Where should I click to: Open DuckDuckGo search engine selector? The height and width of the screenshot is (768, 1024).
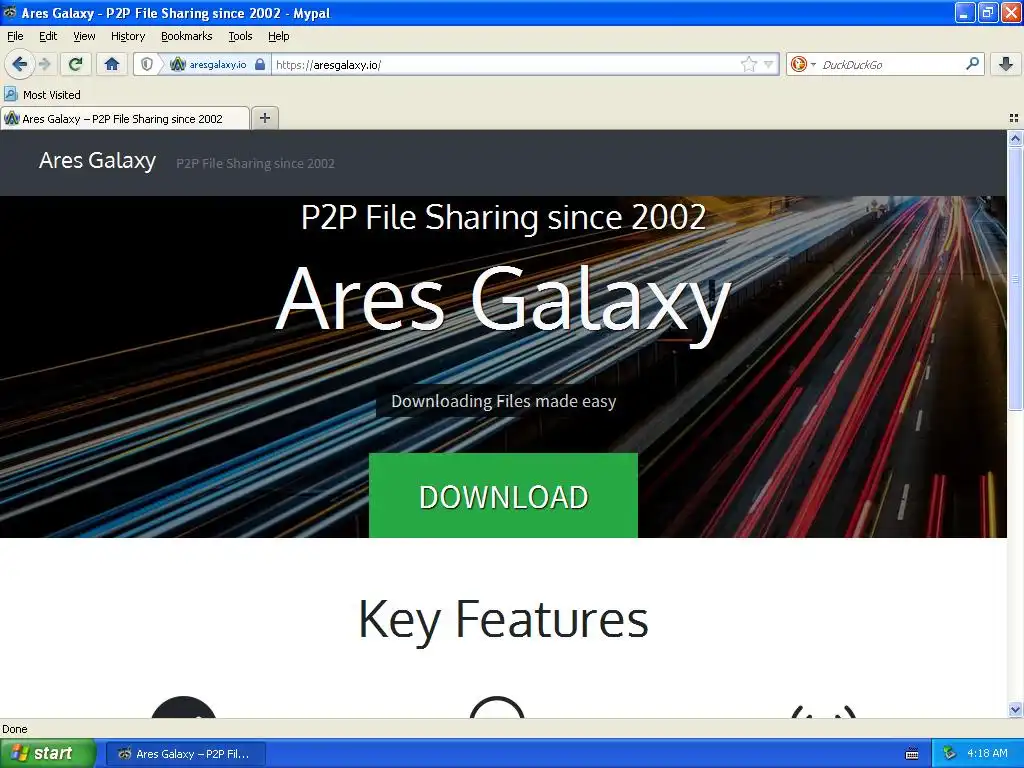pyautogui.click(x=803, y=64)
